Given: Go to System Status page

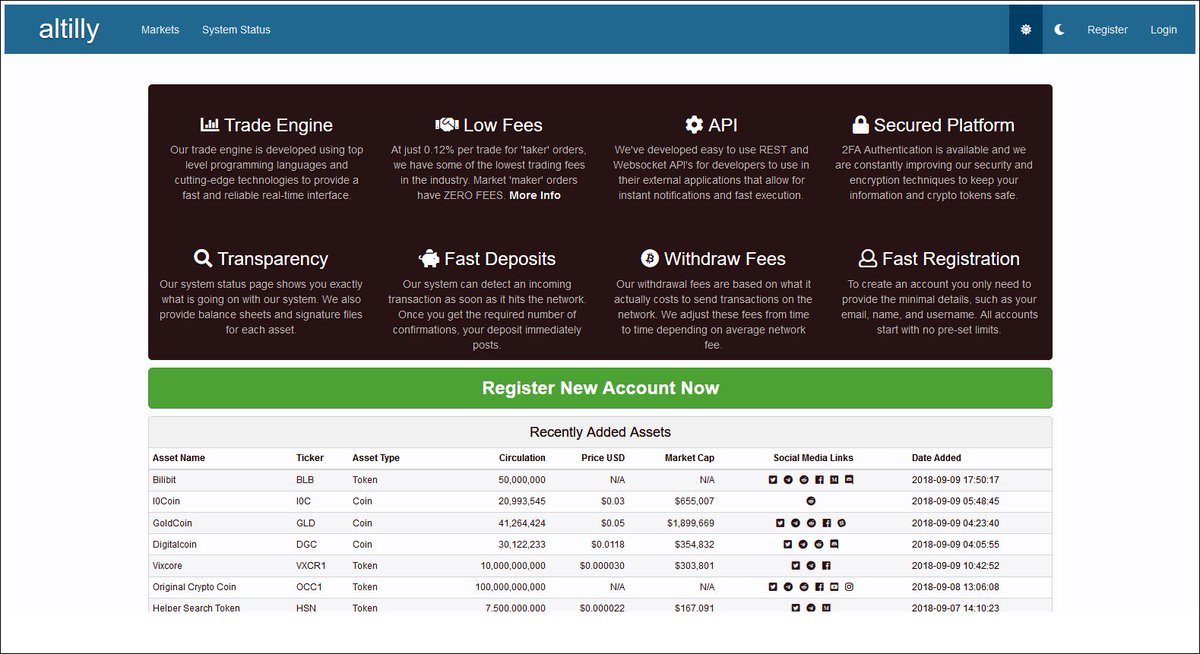Looking at the screenshot, I should point(236,30).
